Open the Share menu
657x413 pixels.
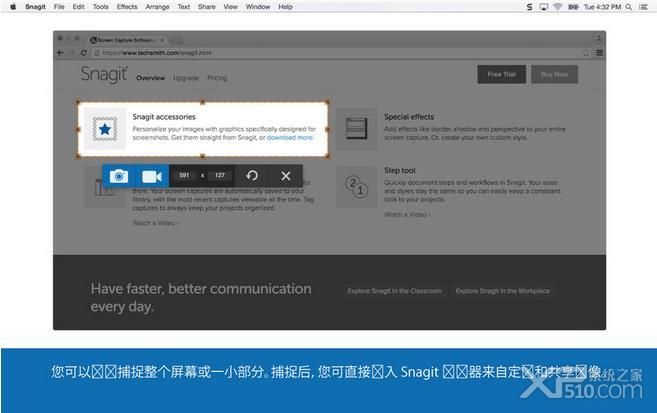pos(207,7)
